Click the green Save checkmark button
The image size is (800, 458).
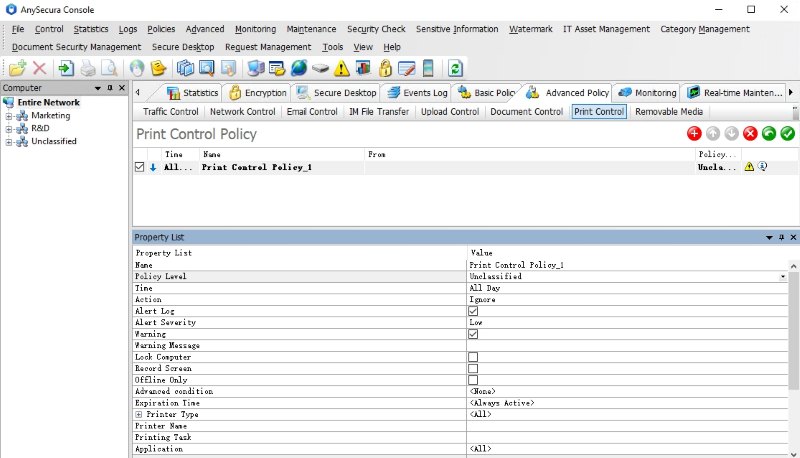coord(787,134)
